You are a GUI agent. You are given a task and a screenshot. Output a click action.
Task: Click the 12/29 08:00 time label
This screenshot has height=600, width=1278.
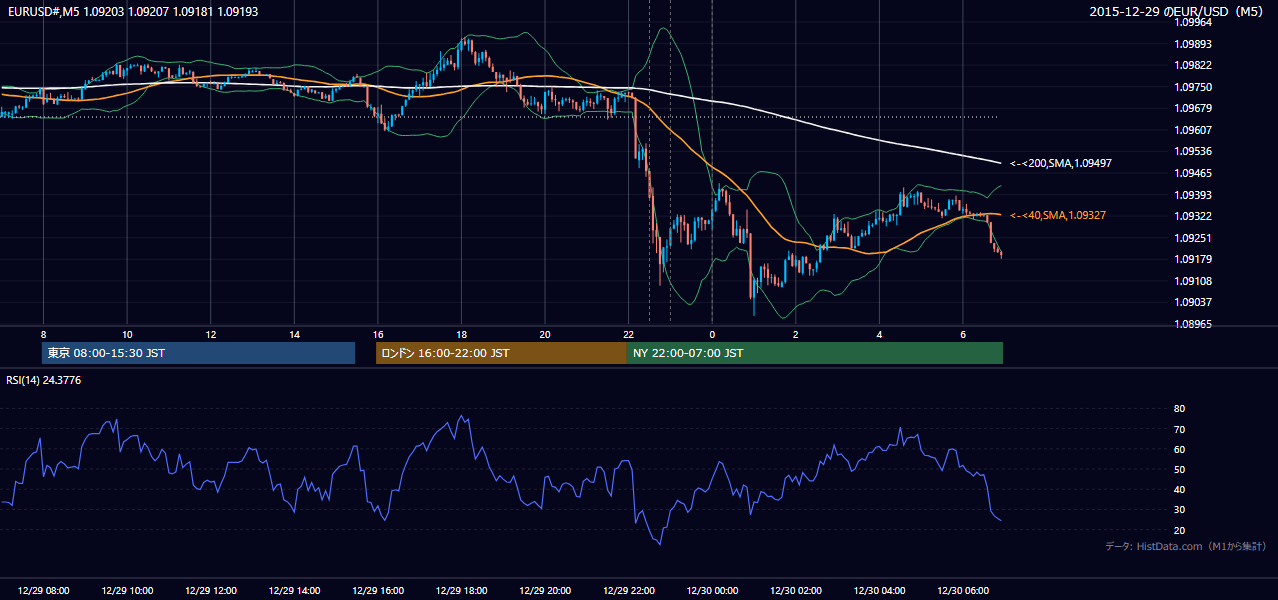(44, 591)
